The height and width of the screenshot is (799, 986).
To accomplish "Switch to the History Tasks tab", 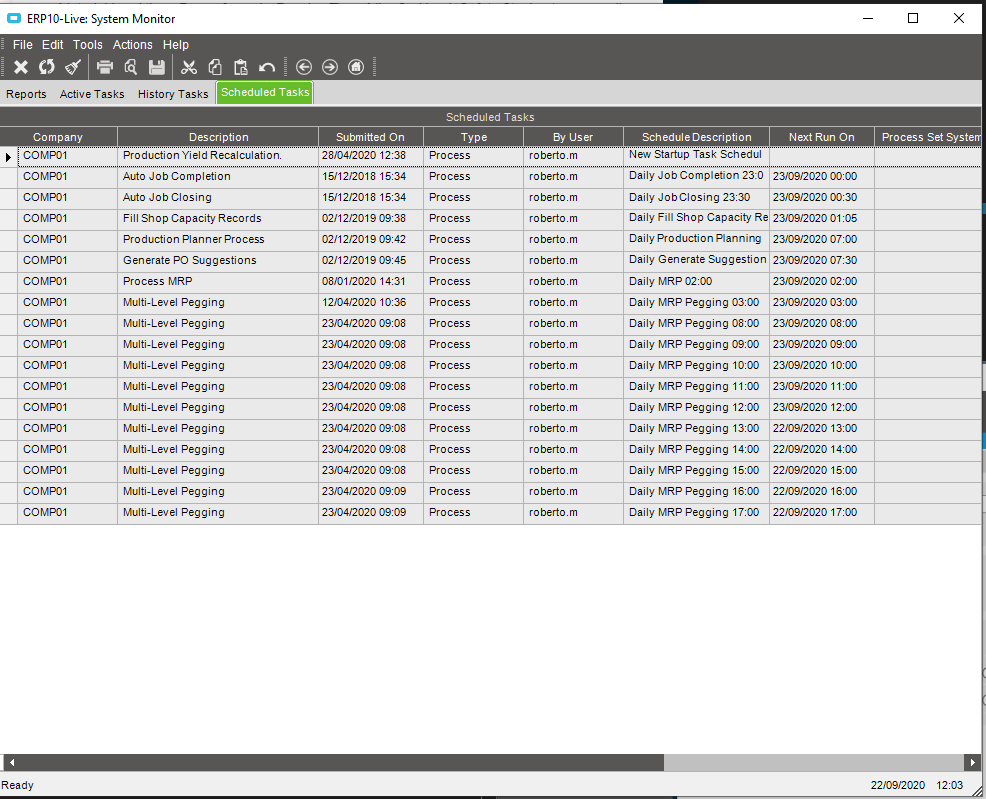I will click(x=173, y=94).
